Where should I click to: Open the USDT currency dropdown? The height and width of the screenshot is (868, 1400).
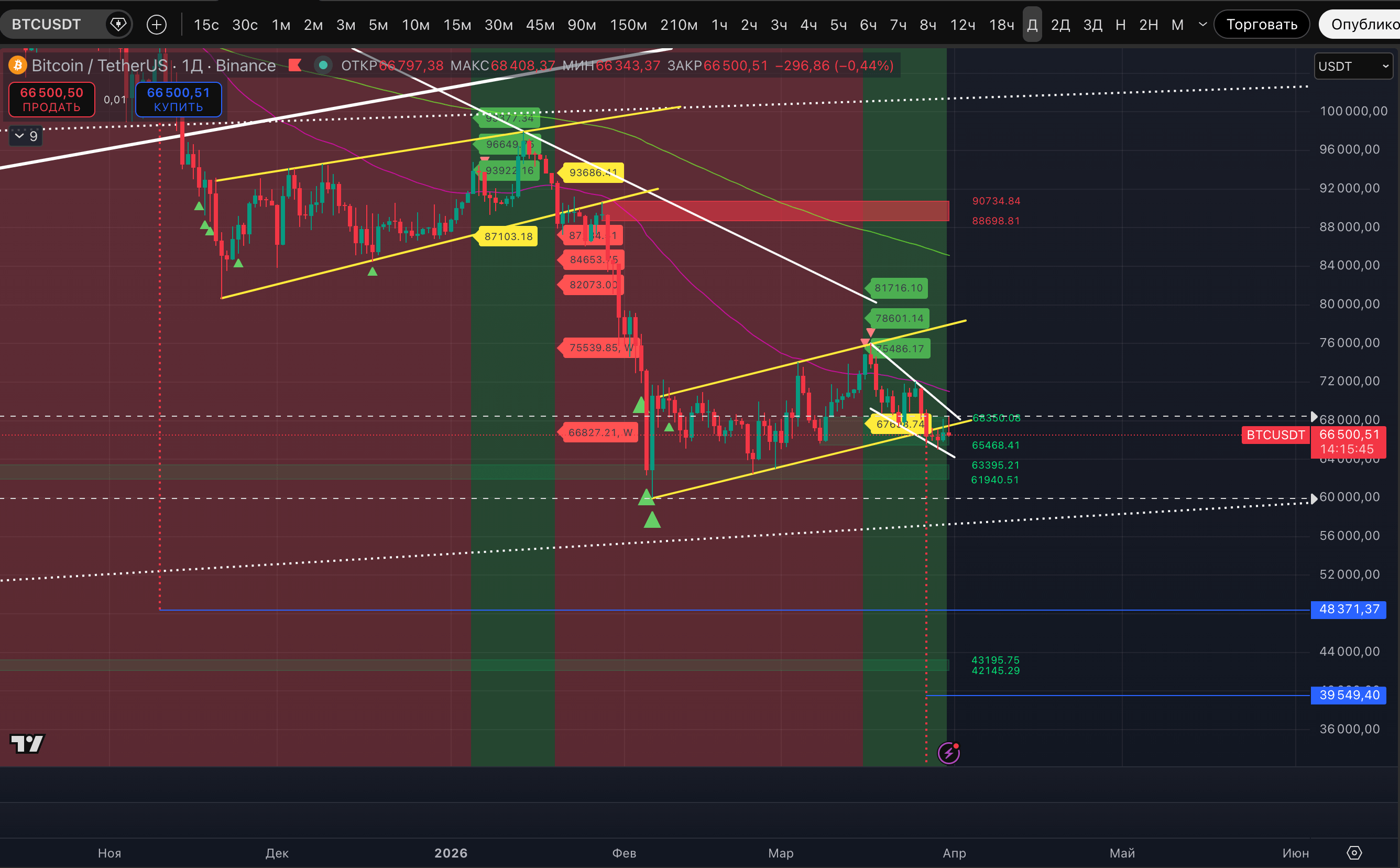coord(1352,66)
